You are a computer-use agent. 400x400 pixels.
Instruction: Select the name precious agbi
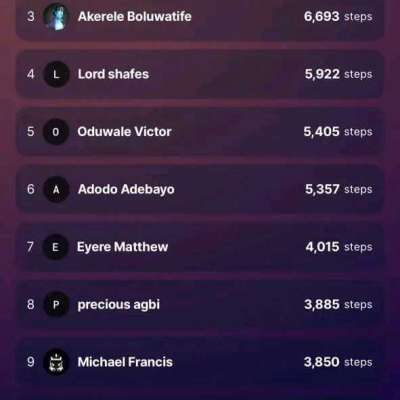119,305
